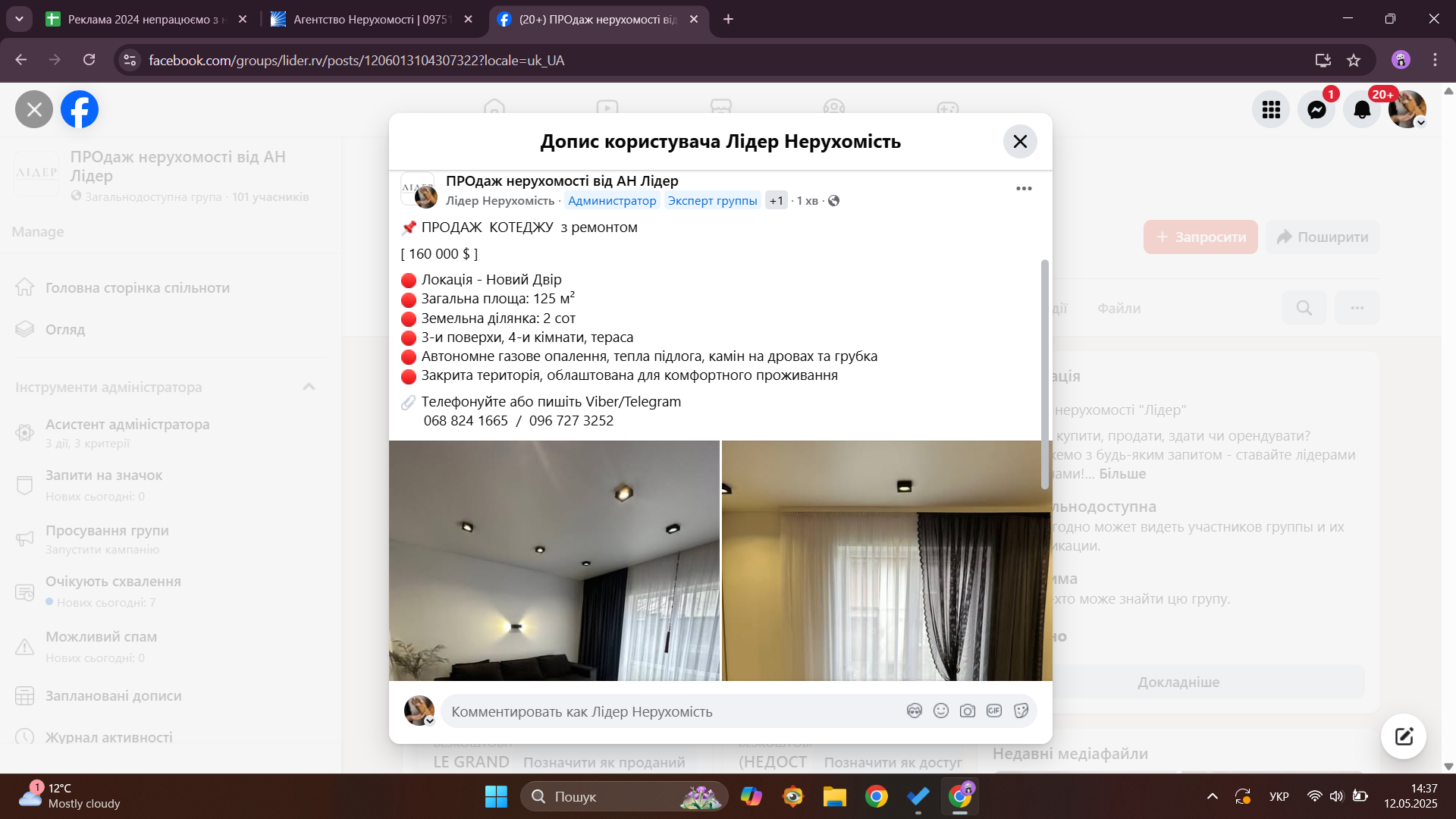Show hidden system tray icons
1456x819 pixels.
coord(1212,796)
